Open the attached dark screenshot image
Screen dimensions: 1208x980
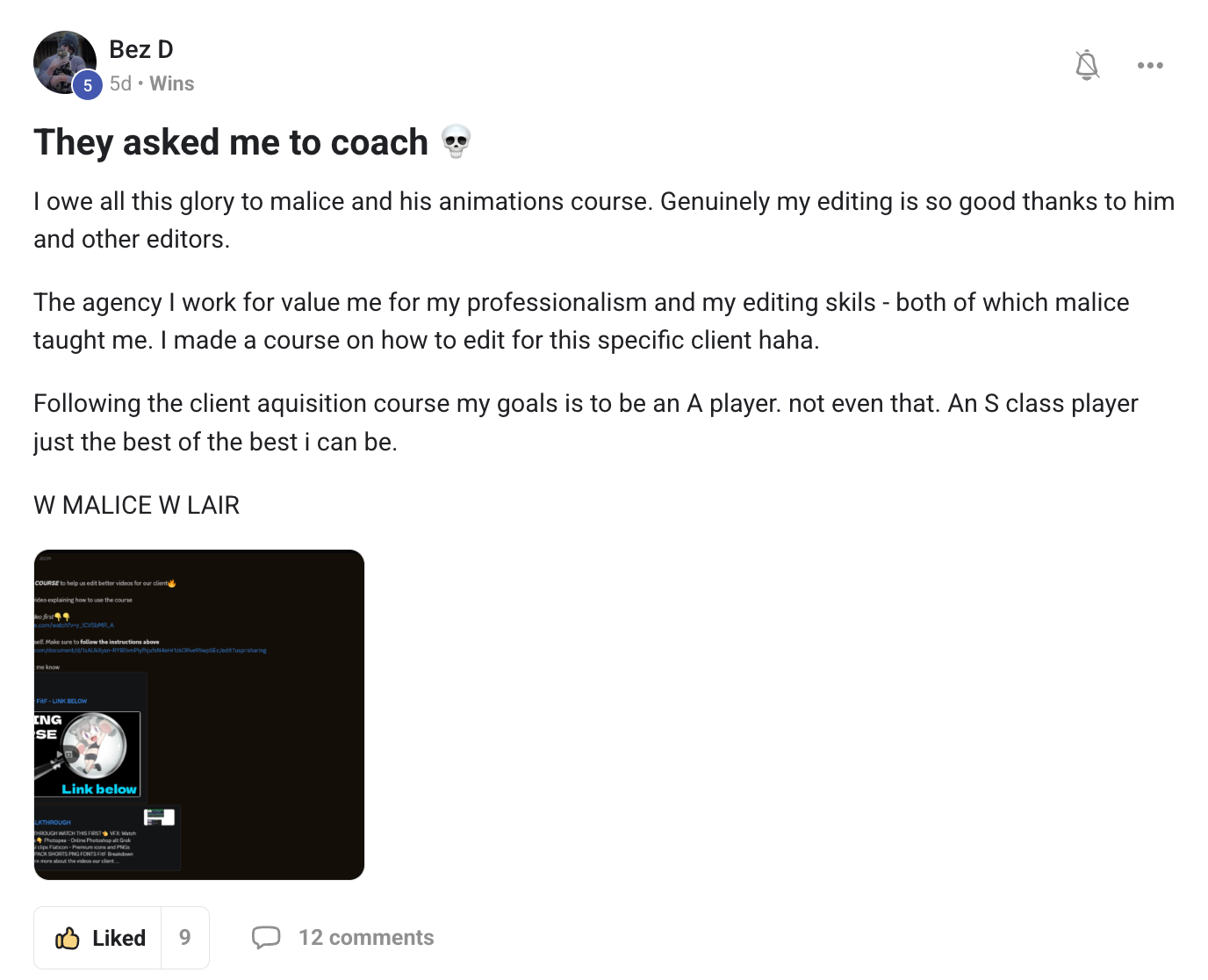[199, 715]
